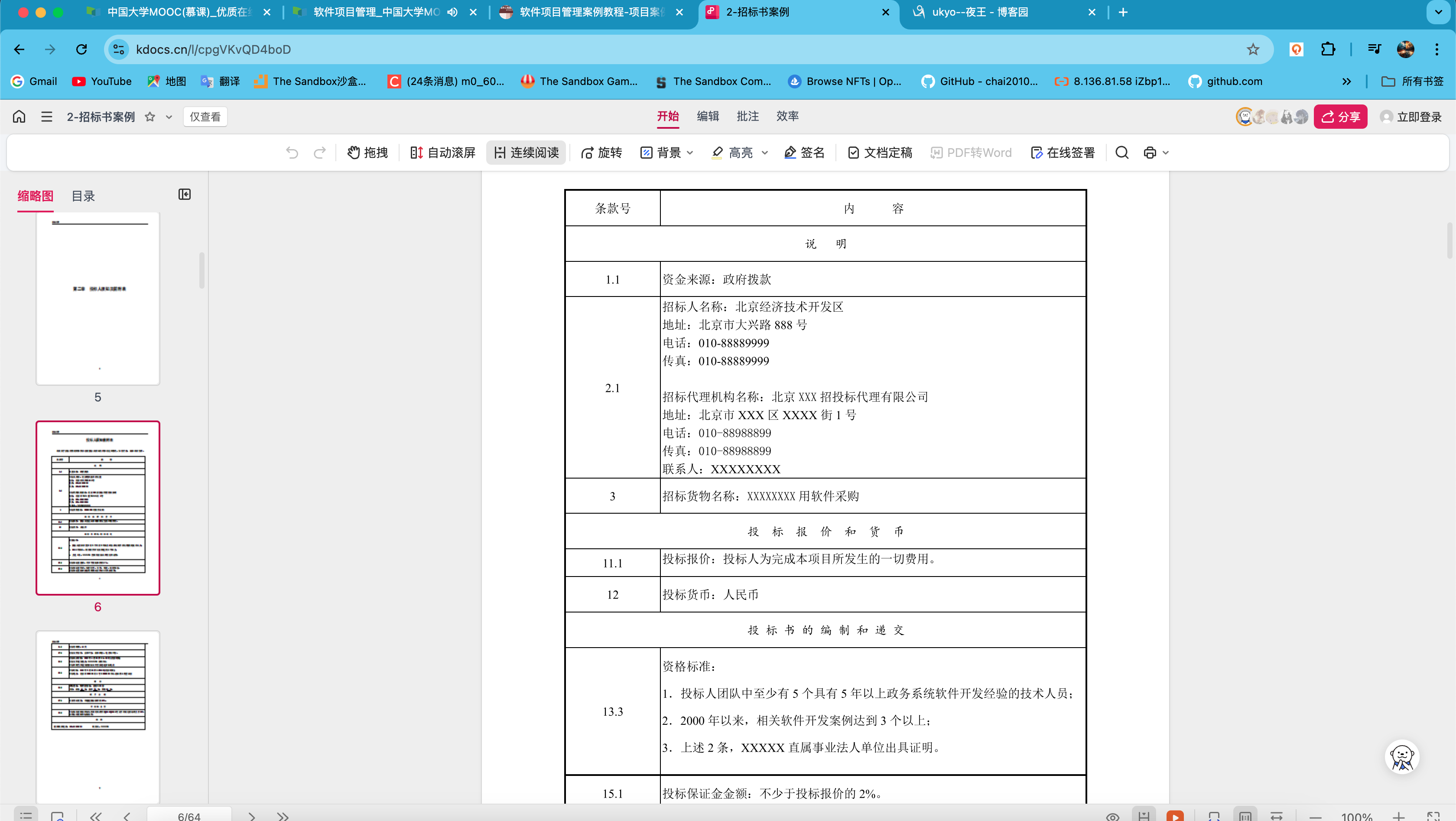Switch to the 编辑 tab
Image resolution: width=1456 pixels, height=821 pixels.
click(x=708, y=116)
